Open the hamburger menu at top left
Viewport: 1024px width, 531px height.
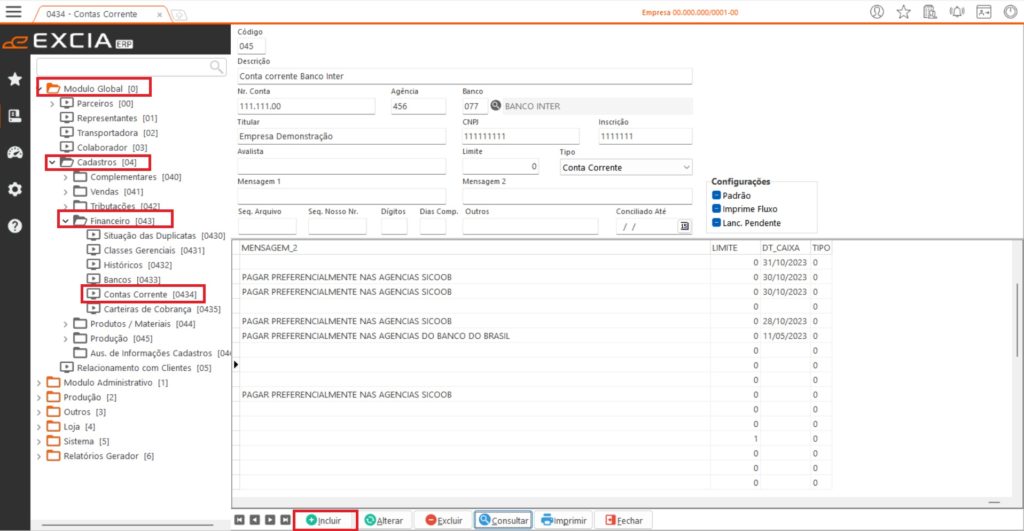[x=14, y=12]
